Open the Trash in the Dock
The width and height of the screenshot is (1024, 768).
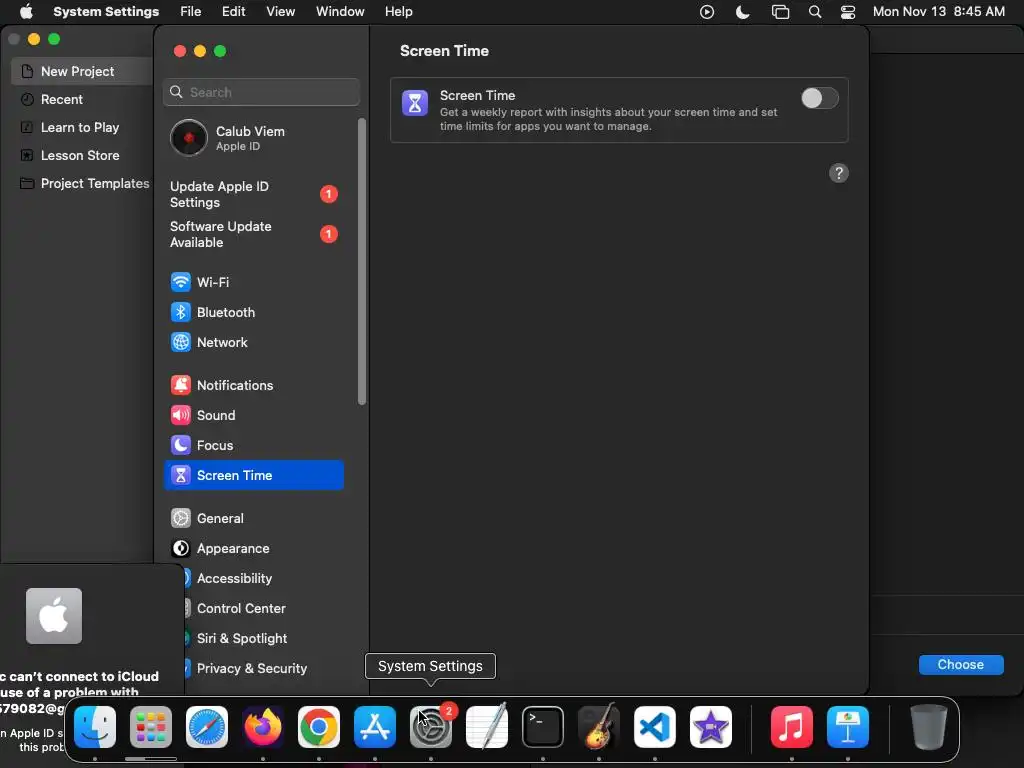(929, 727)
